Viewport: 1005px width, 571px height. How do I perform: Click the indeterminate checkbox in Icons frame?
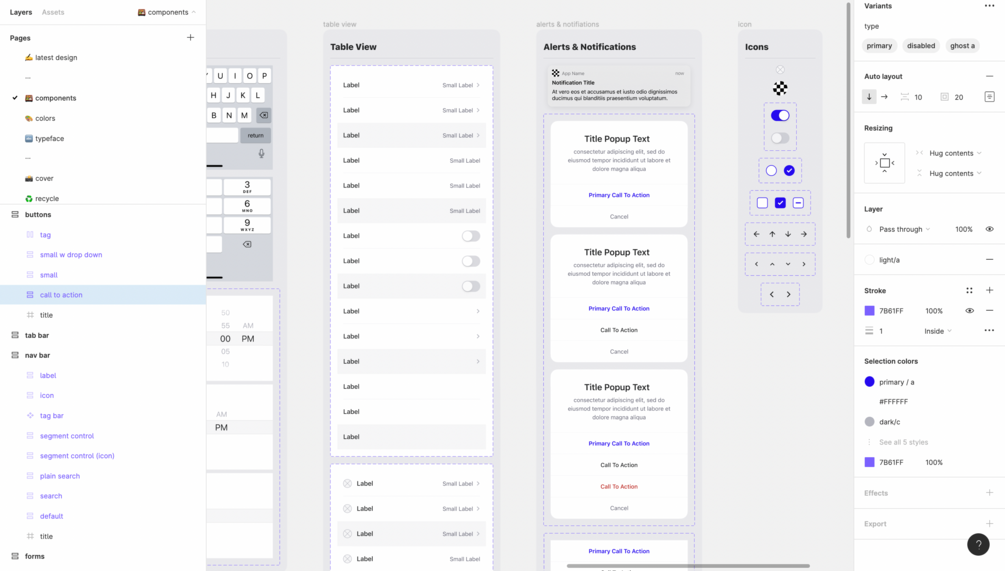click(x=798, y=203)
